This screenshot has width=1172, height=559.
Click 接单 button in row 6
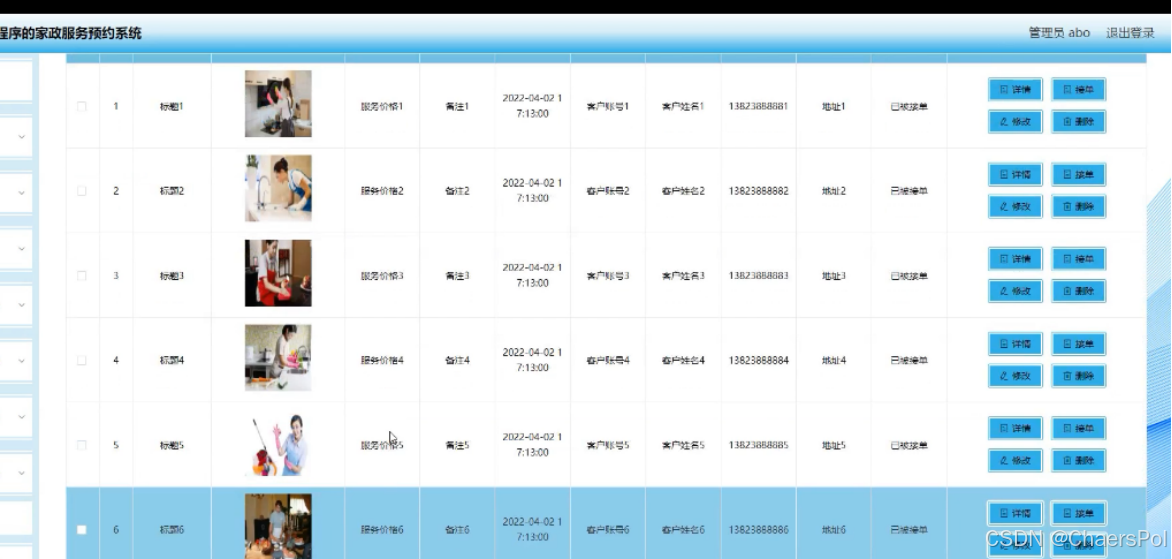1079,513
